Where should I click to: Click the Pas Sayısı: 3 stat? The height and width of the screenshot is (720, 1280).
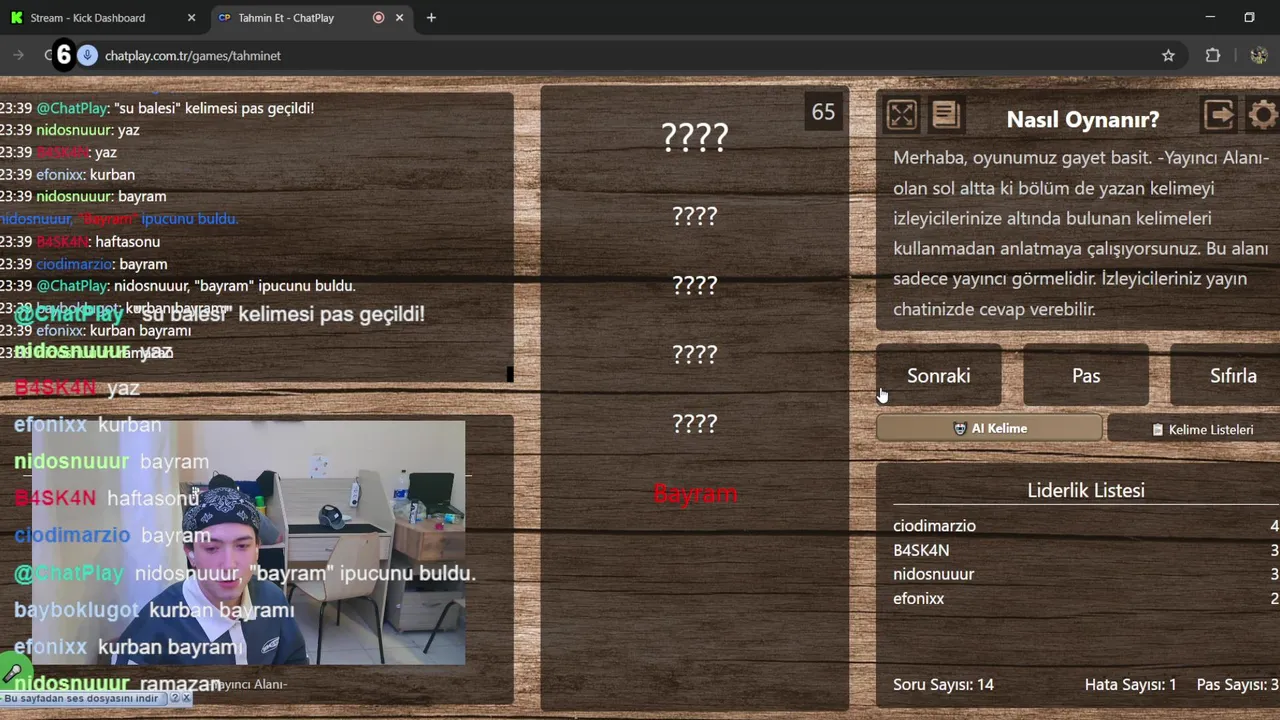point(1238,685)
